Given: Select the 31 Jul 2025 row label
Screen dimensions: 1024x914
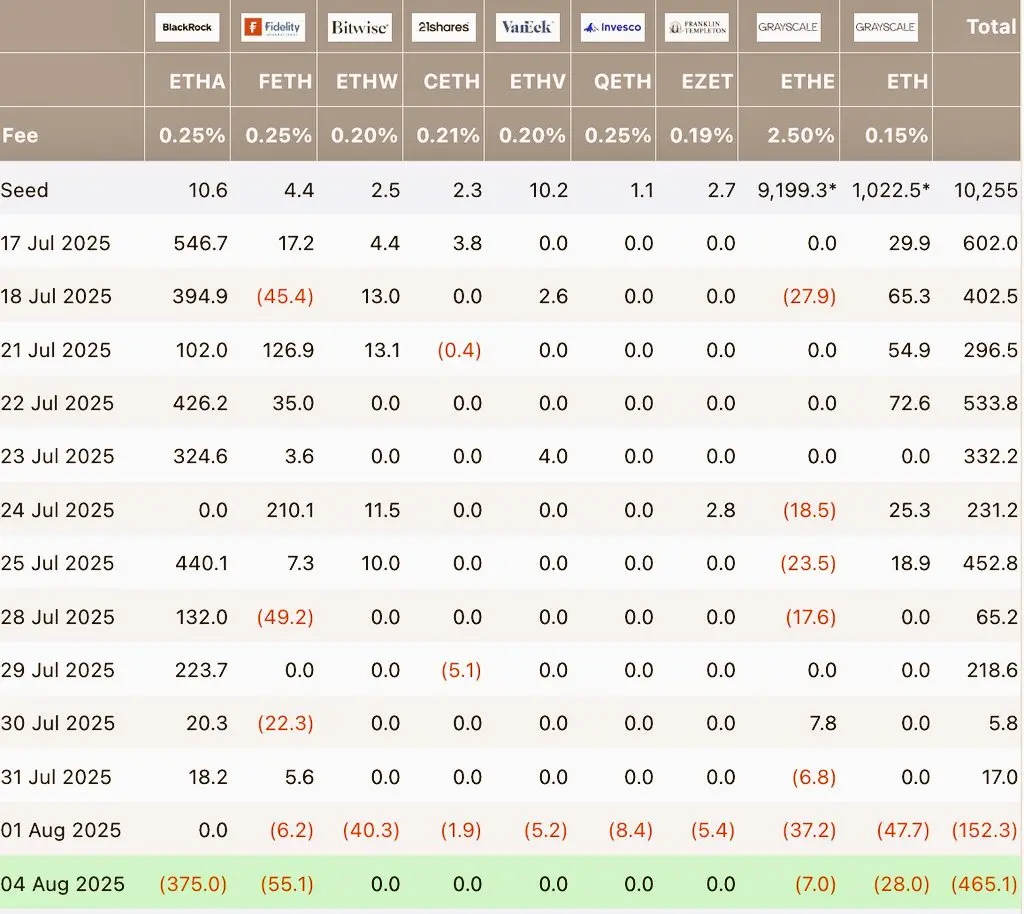Looking at the screenshot, I should point(56,777).
